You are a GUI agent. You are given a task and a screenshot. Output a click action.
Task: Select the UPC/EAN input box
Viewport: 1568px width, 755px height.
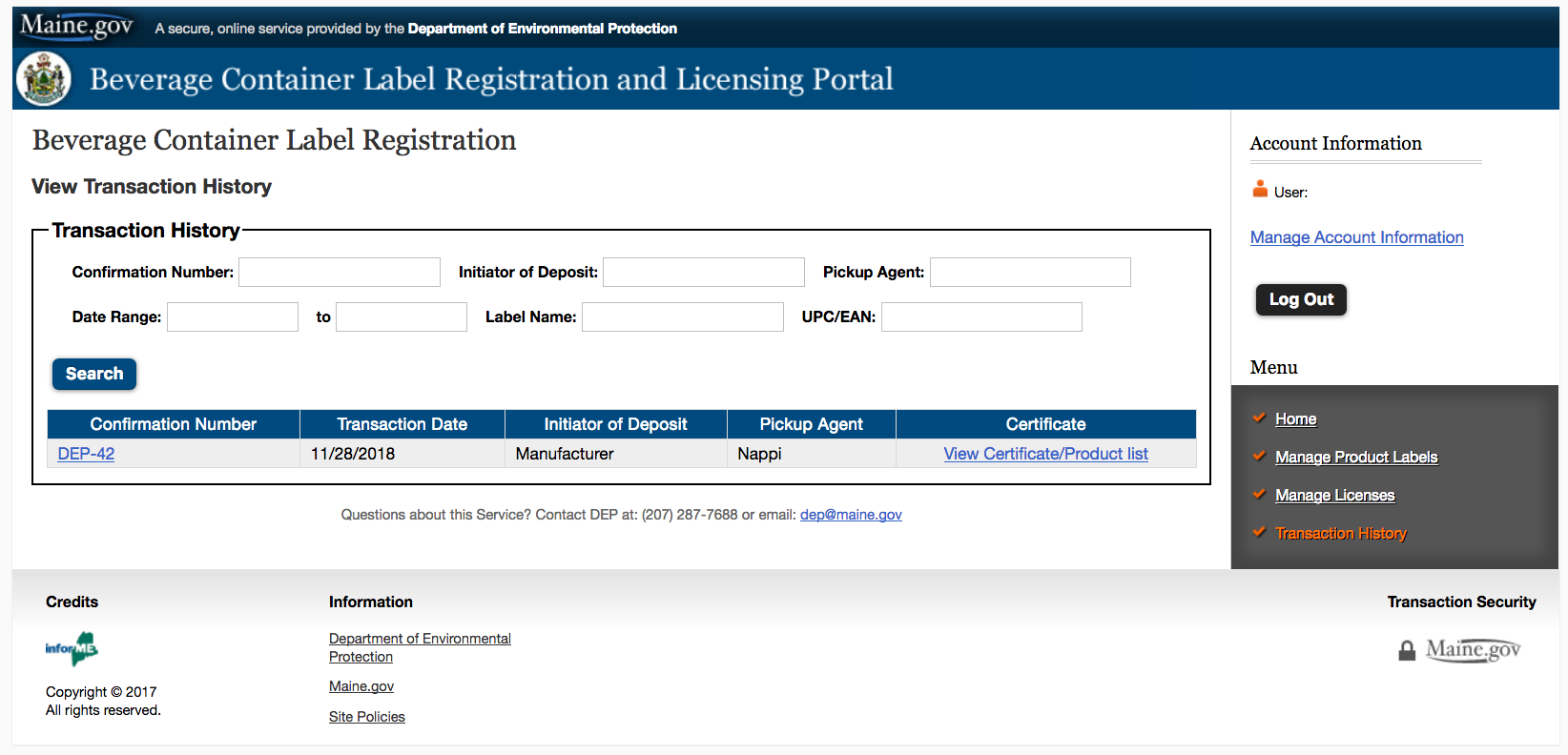pos(981,316)
